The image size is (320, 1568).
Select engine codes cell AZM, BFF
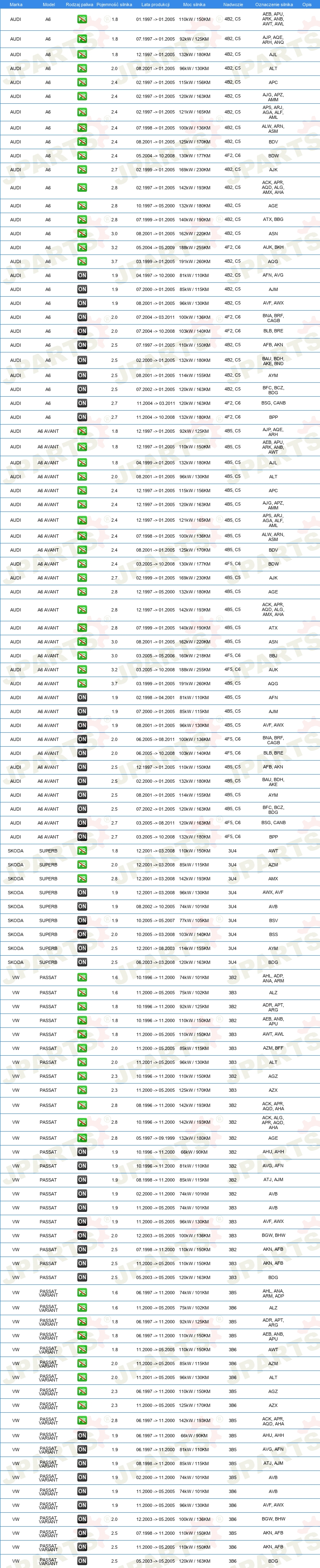click(x=273, y=1048)
